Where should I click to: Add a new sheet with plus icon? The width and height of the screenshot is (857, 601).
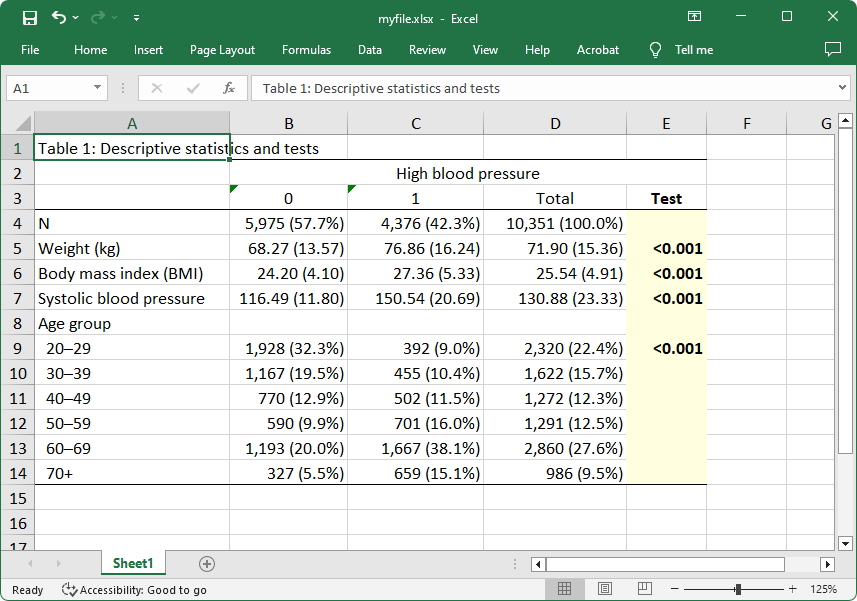click(207, 564)
